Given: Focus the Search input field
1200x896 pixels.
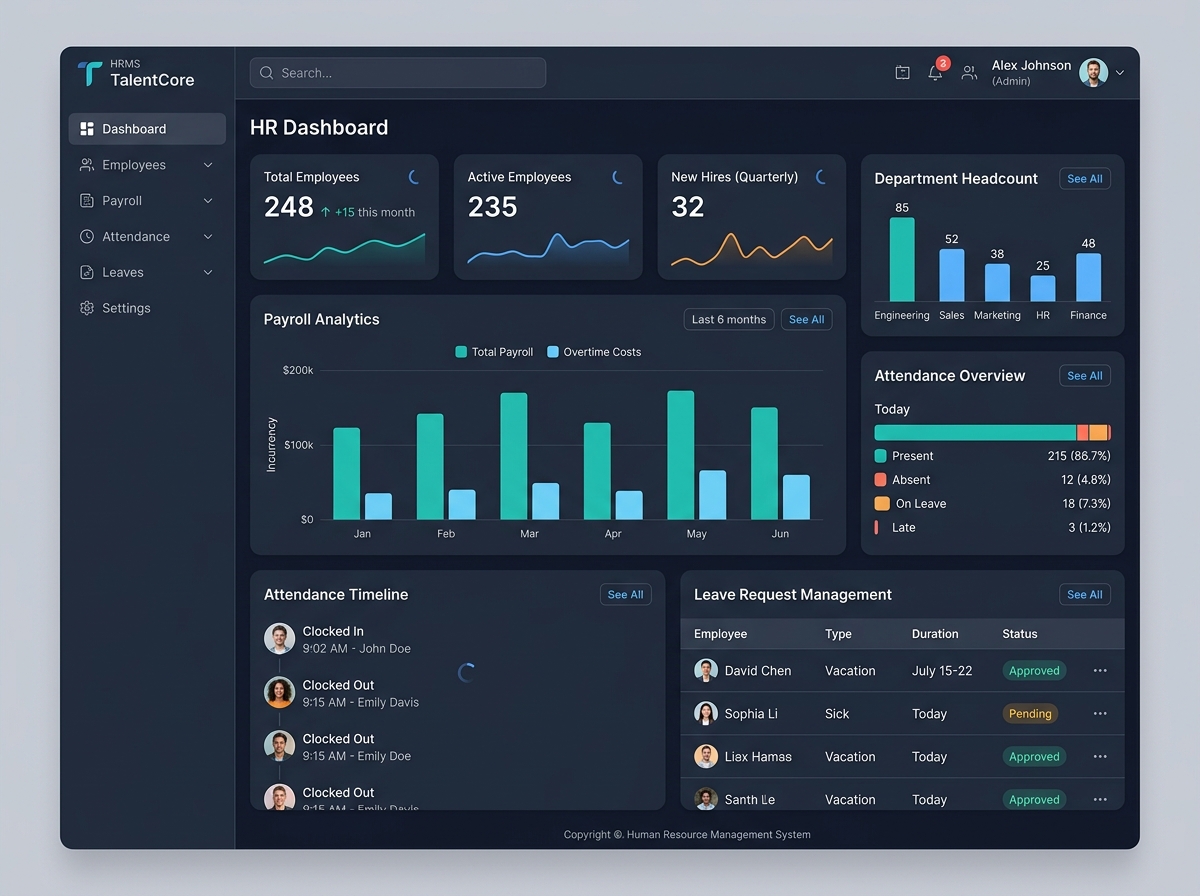Looking at the screenshot, I should point(398,73).
